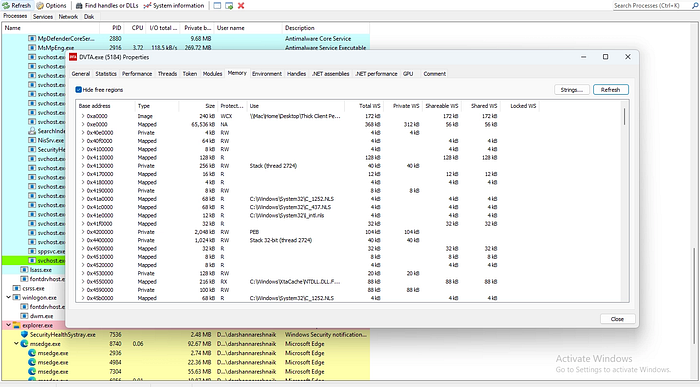The width and height of the screenshot is (700, 387).
Task: Click the winlogon.exe process icon
Action: click(17, 297)
